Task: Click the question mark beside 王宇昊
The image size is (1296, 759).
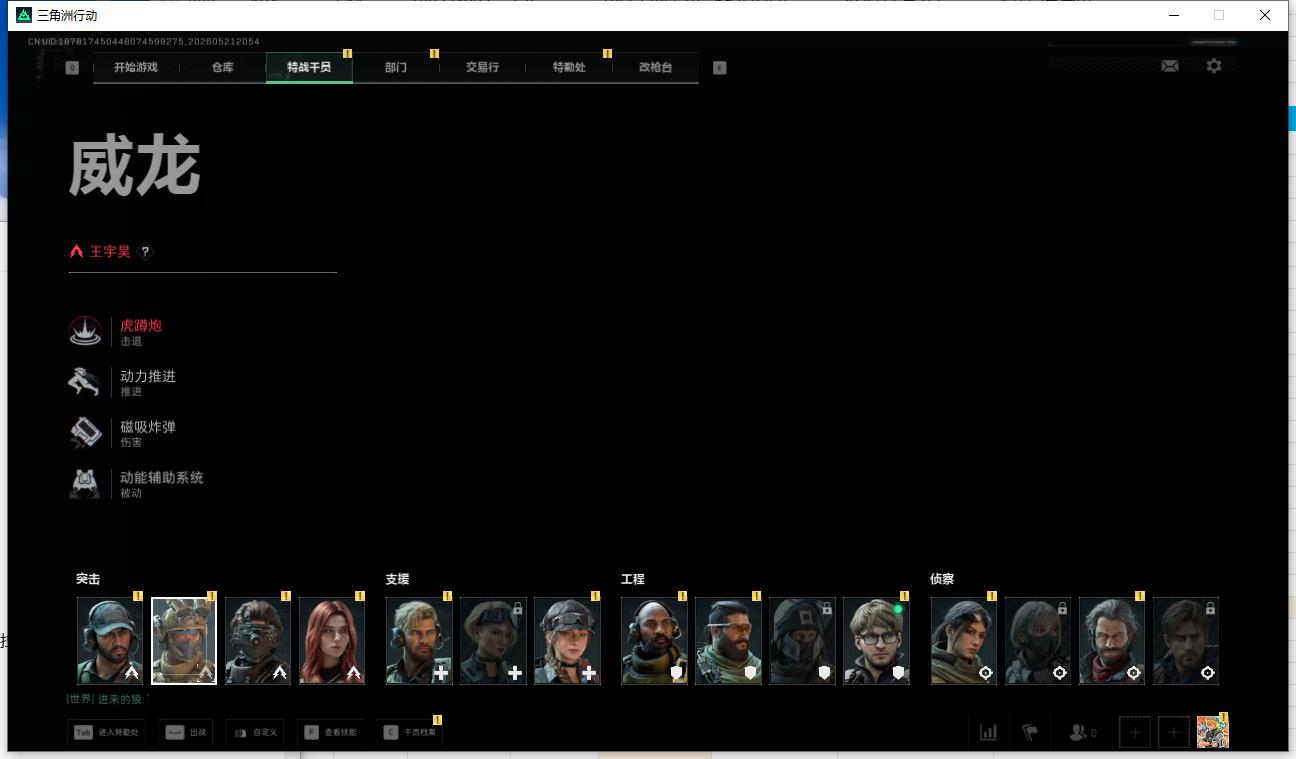Action: click(145, 252)
